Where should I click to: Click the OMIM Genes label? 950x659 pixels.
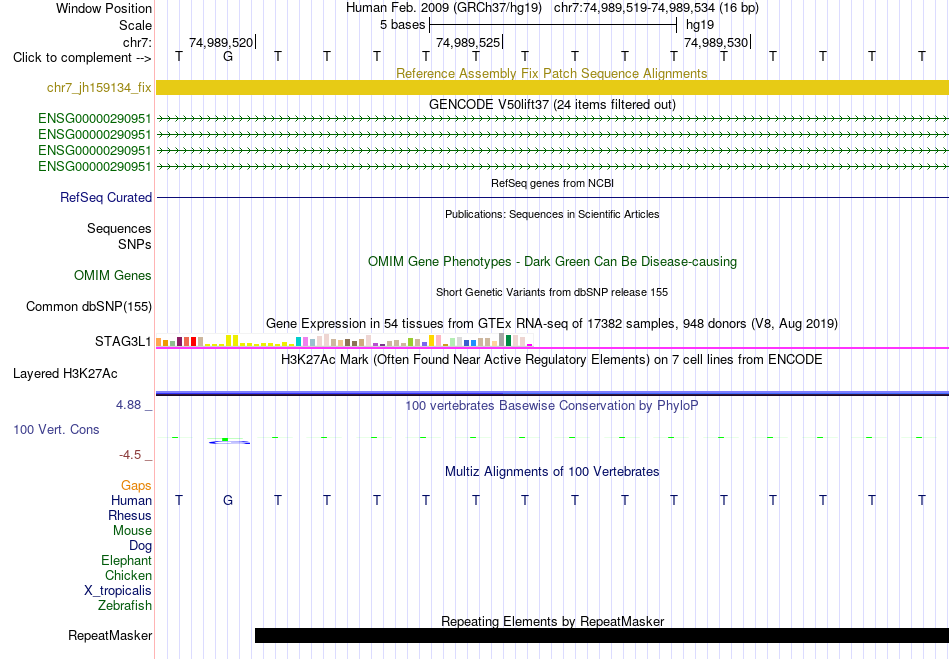[x=113, y=276]
